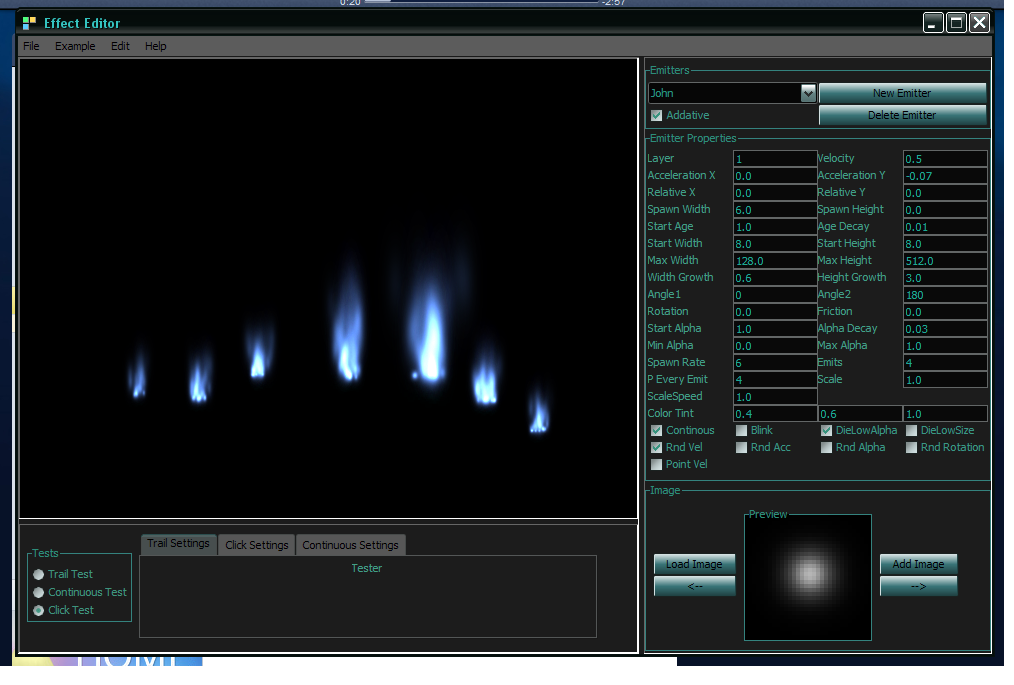
Task: Click the Velocity input field
Action: (x=945, y=159)
